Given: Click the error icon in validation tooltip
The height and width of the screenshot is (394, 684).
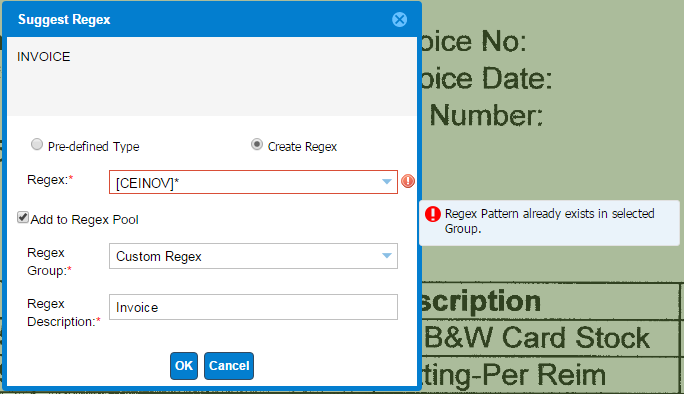Looking at the screenshot, I should [x=433, y=214].
